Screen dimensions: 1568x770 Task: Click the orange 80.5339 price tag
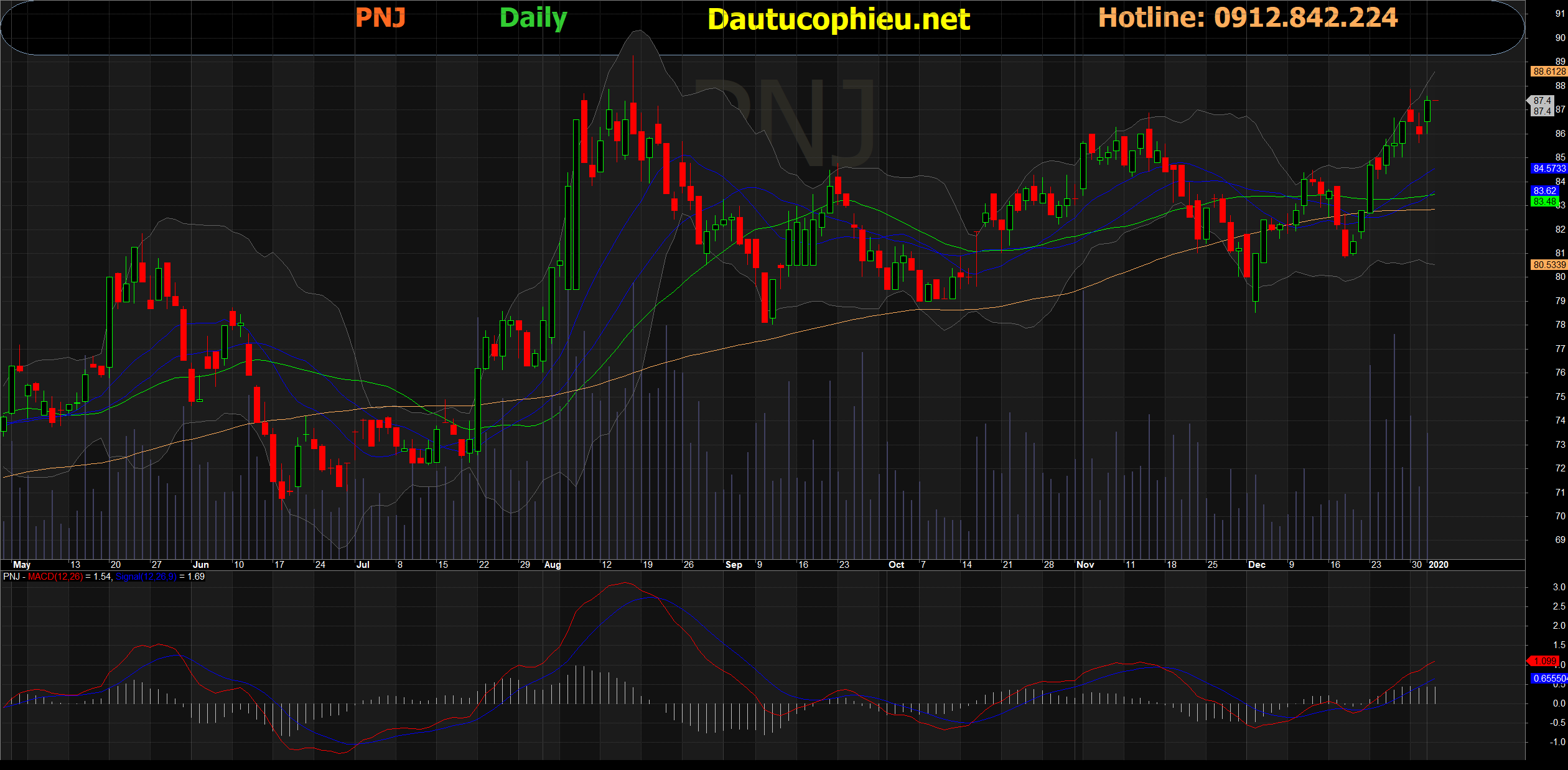click(x=1548, y=265)
